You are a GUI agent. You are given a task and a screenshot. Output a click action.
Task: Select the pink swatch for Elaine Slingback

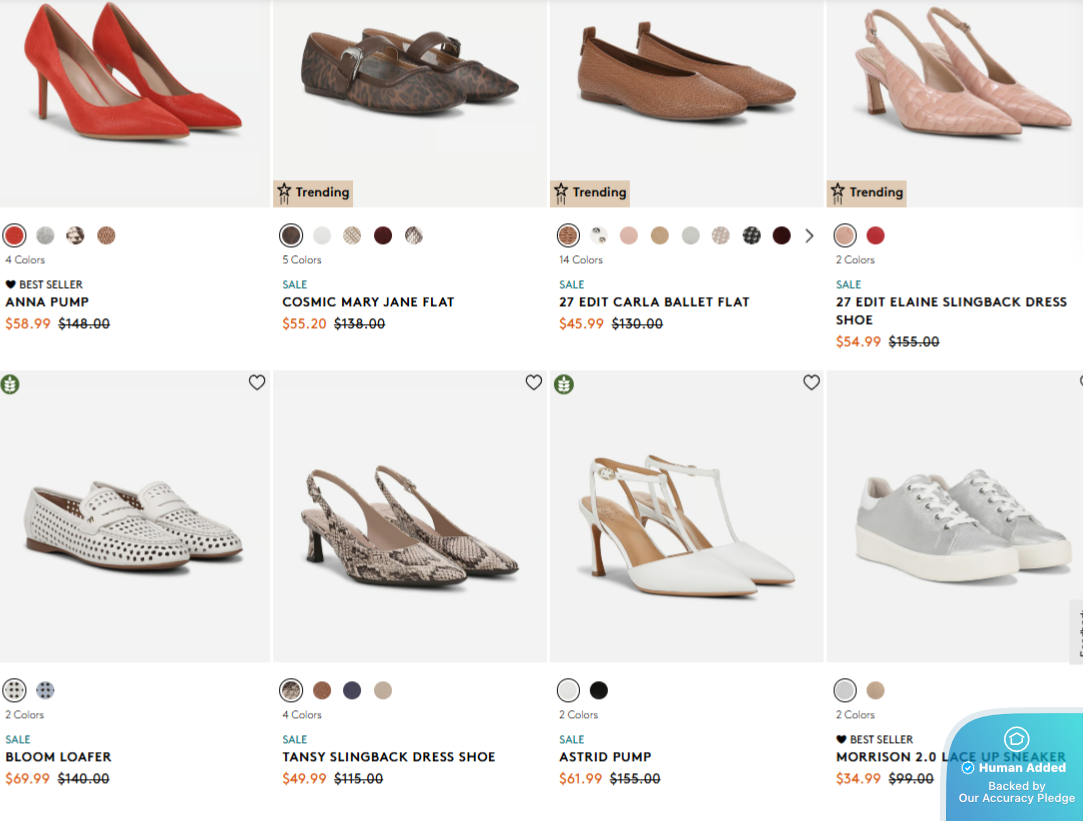[845, 235]
